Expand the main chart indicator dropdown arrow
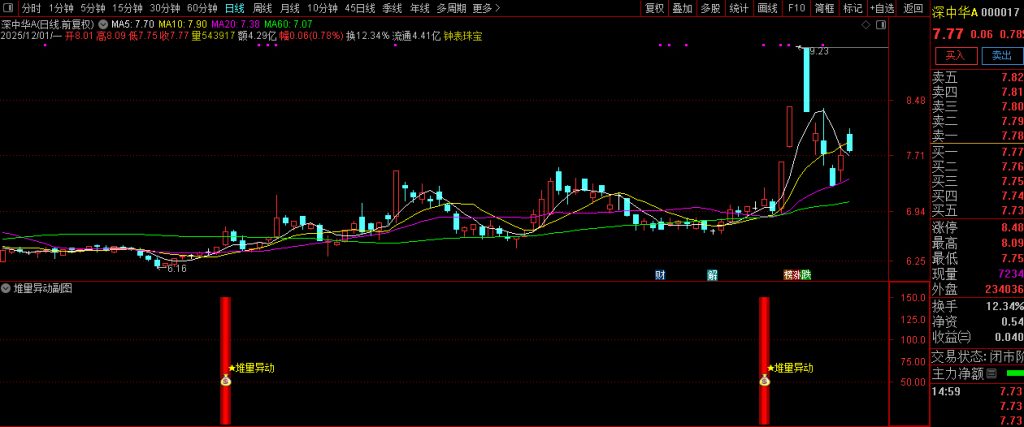This screenshot has height=427, width=1024. [102, 25]
